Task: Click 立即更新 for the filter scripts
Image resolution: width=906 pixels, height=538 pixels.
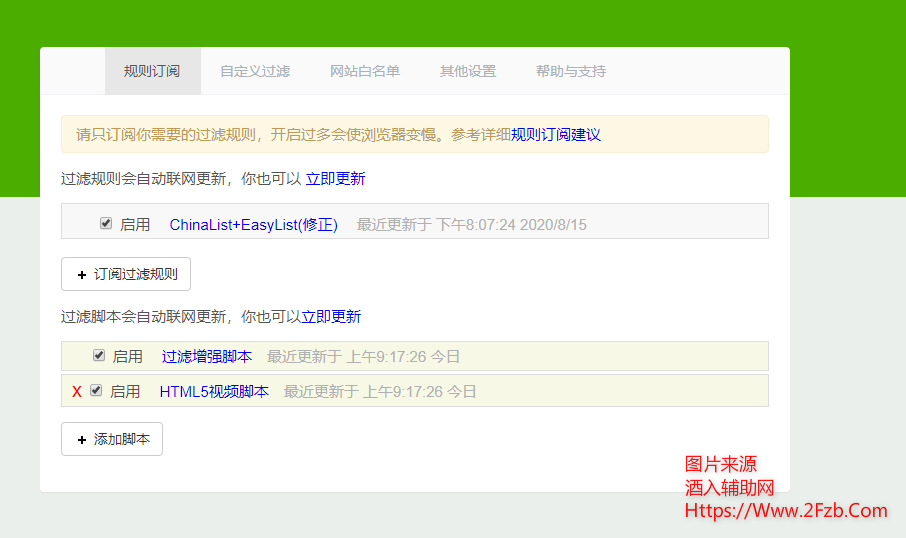Action: (331, 317)
